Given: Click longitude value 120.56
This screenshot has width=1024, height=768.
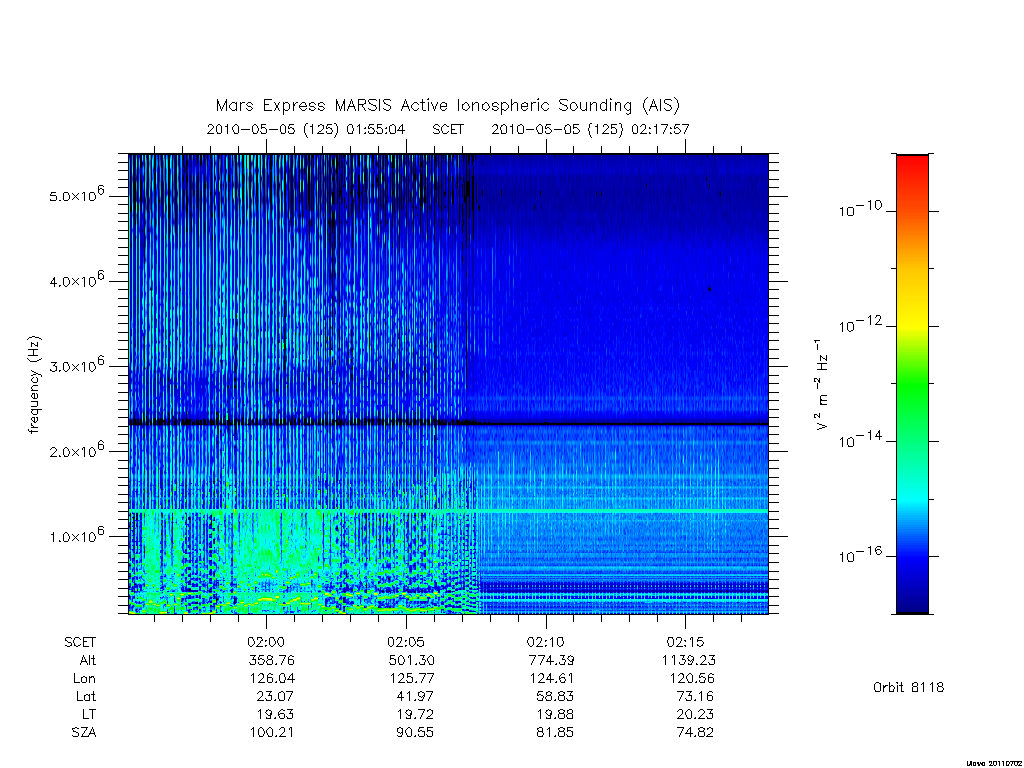Looking at the screenshot, I should tap(692, 679).
